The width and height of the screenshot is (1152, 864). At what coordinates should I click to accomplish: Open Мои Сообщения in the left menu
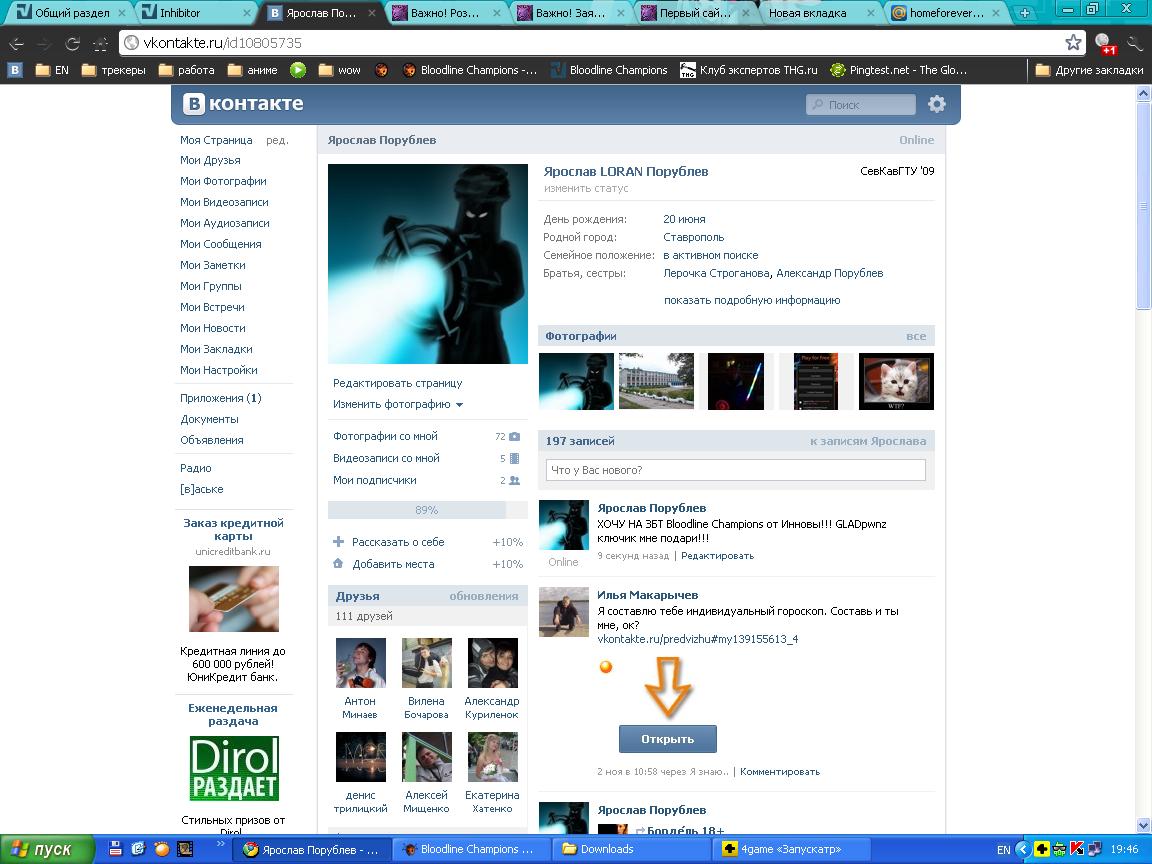point(220,244)
